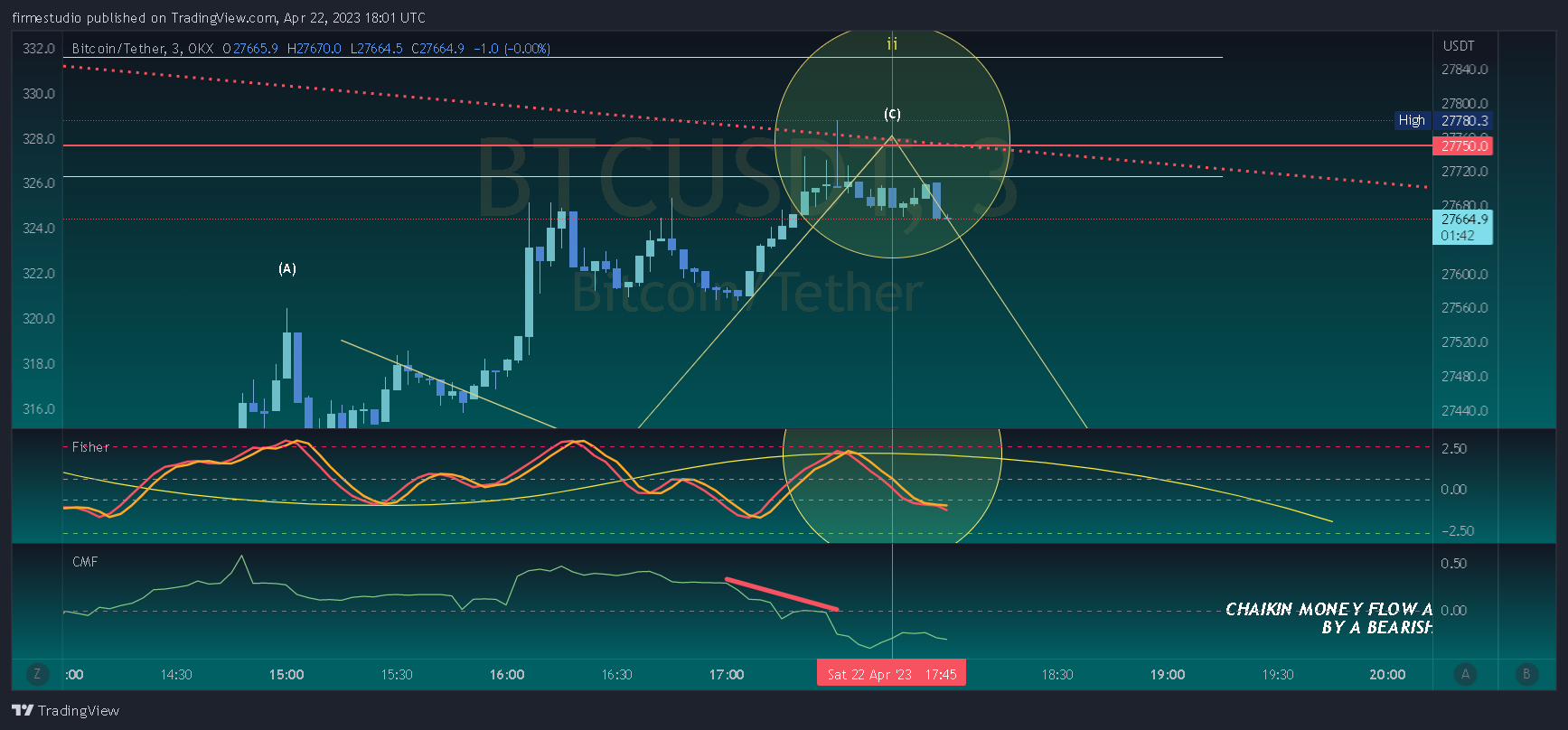Click the current price label 27664.9
Screen dimensions: 1568x730
(x=1463, y=227)
